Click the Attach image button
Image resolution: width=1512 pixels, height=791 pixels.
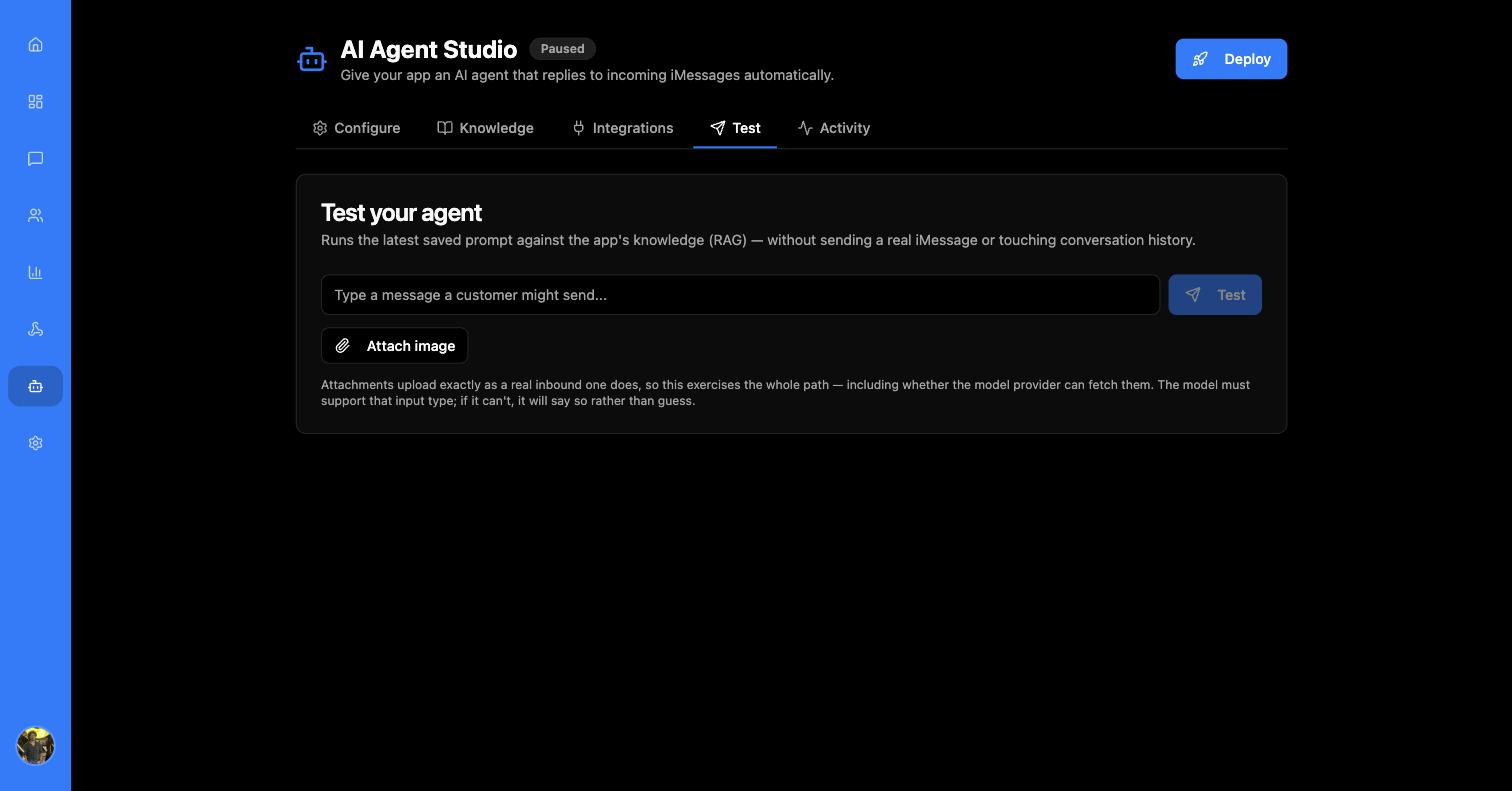point(394,346)
